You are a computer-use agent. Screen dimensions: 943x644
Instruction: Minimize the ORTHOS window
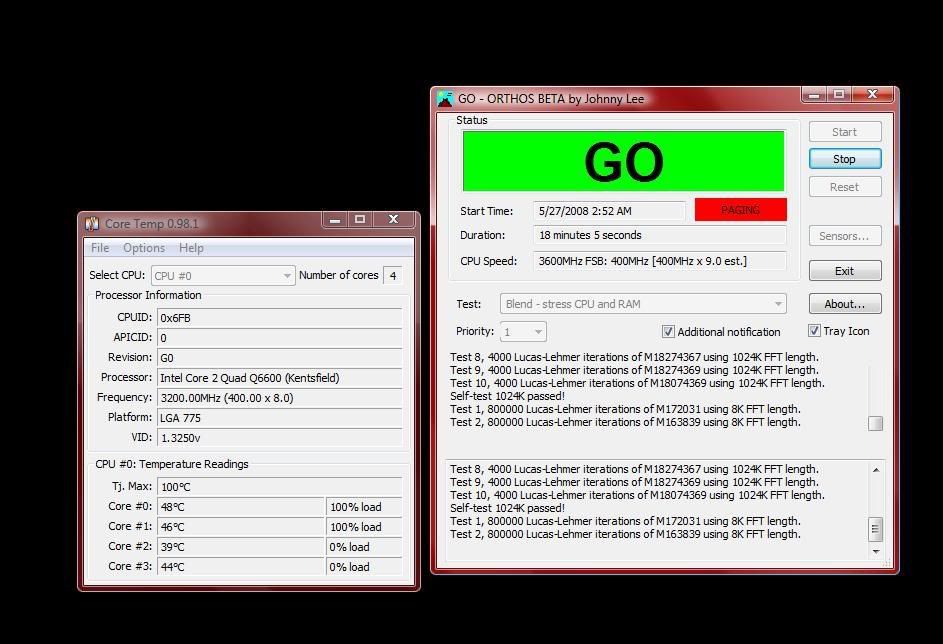pos(814,94)
